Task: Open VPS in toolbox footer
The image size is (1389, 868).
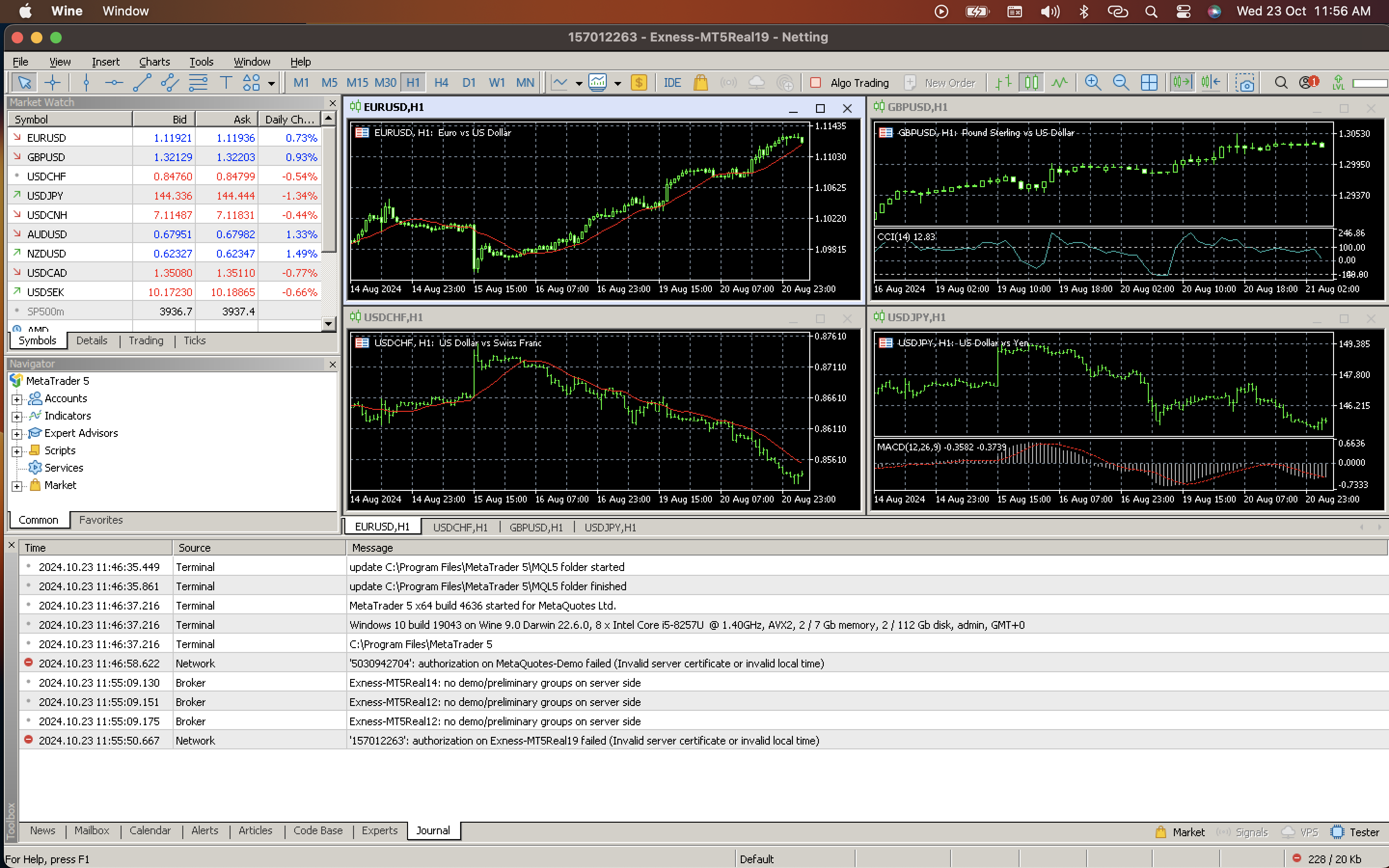Action: point(1300,832)
